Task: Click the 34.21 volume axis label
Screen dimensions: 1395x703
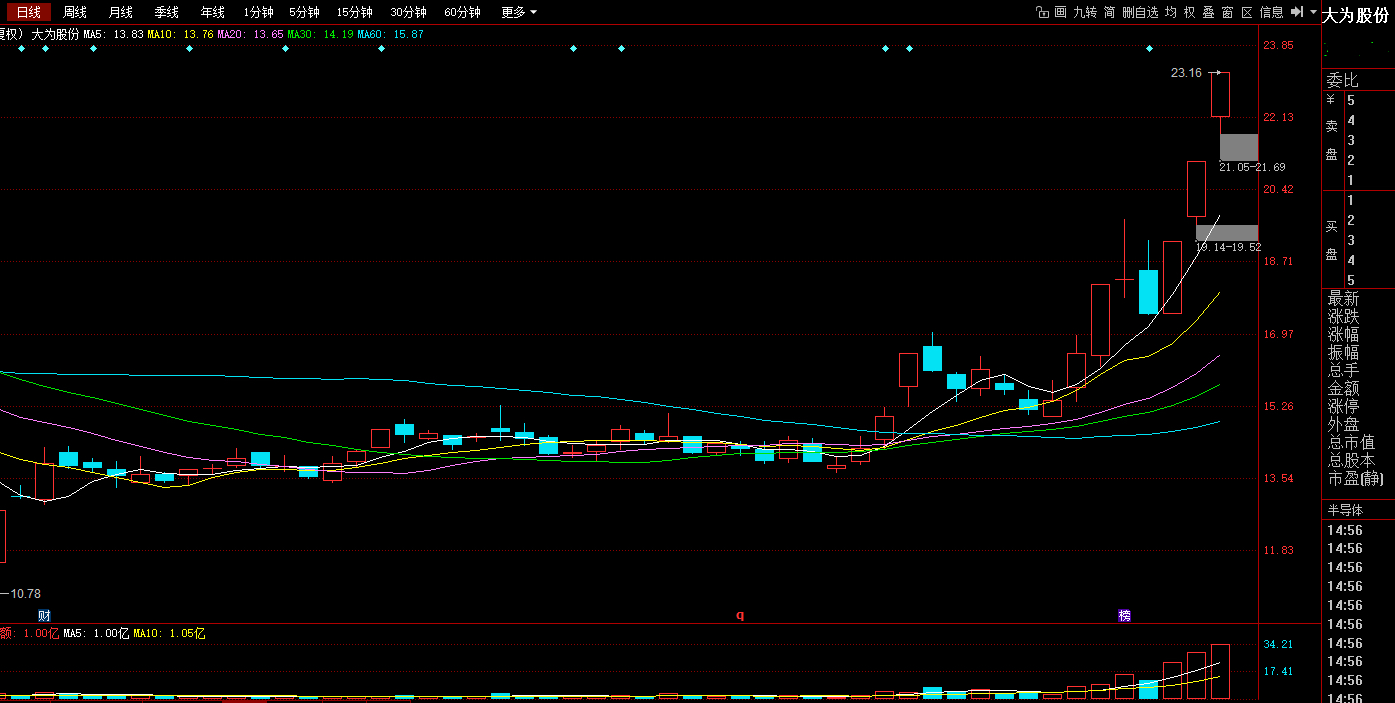Action: [1278, 645]
